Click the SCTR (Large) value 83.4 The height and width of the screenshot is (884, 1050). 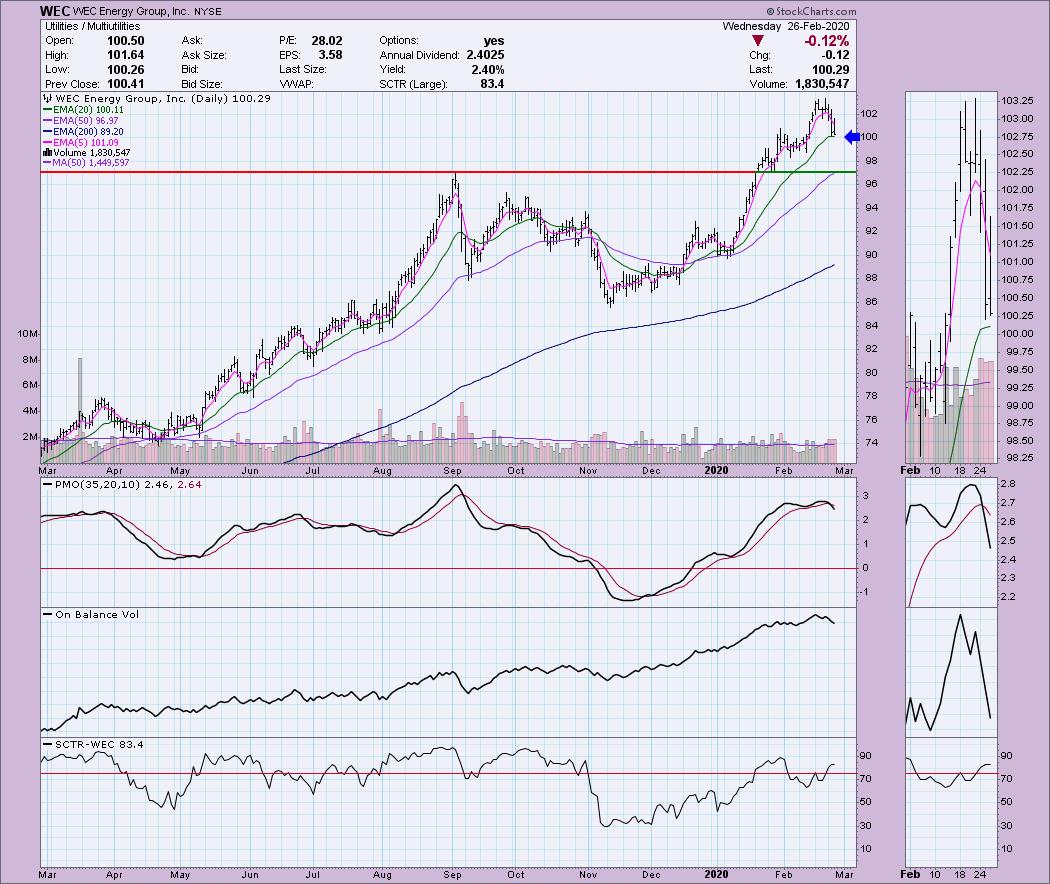(492, 84)
